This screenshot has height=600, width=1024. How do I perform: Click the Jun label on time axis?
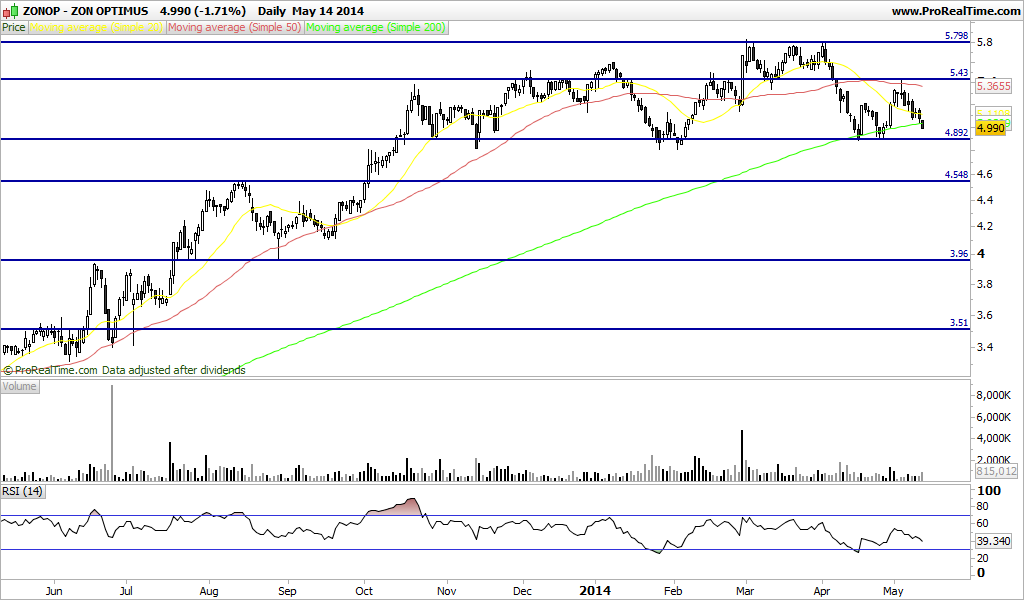54,591
